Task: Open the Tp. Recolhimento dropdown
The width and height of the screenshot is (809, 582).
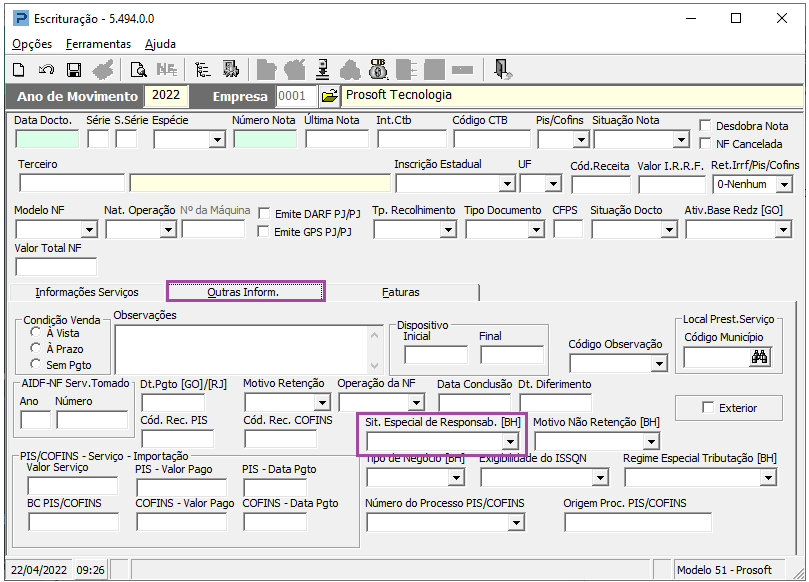Action: (x=448, y=229)
